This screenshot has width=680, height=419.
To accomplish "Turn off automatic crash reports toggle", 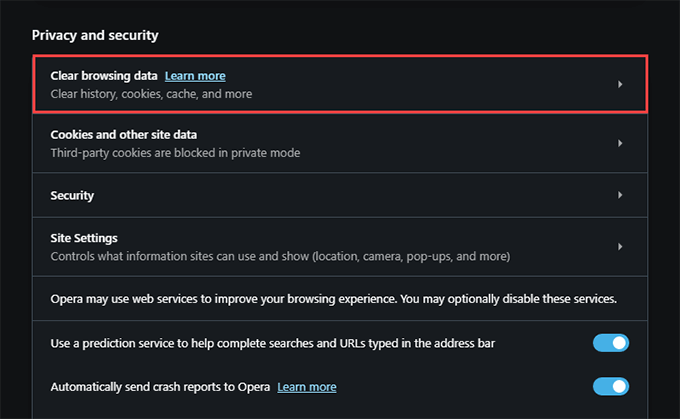I will 610,386.
